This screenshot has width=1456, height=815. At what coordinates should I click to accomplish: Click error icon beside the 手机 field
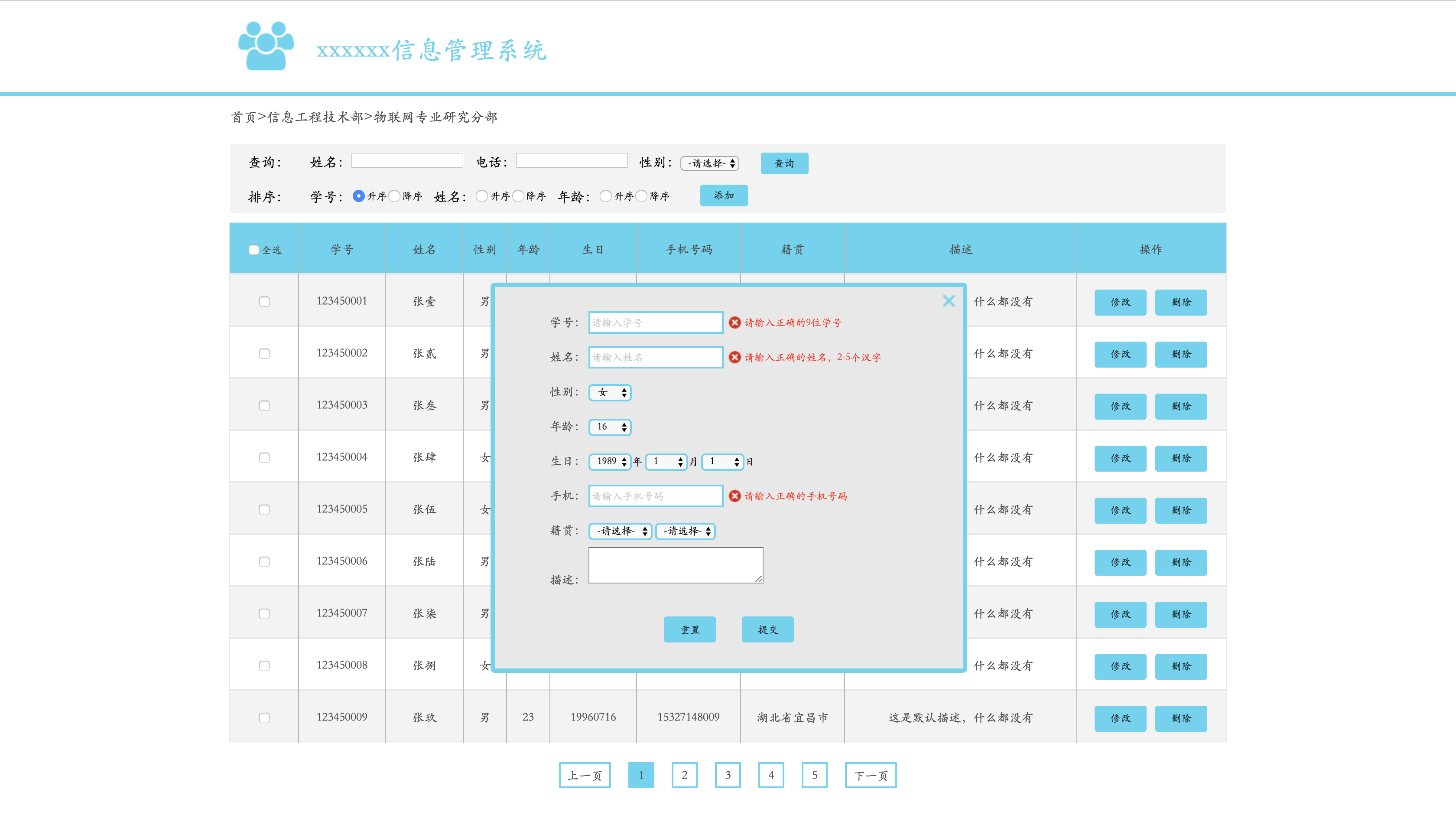pos(734,496)
